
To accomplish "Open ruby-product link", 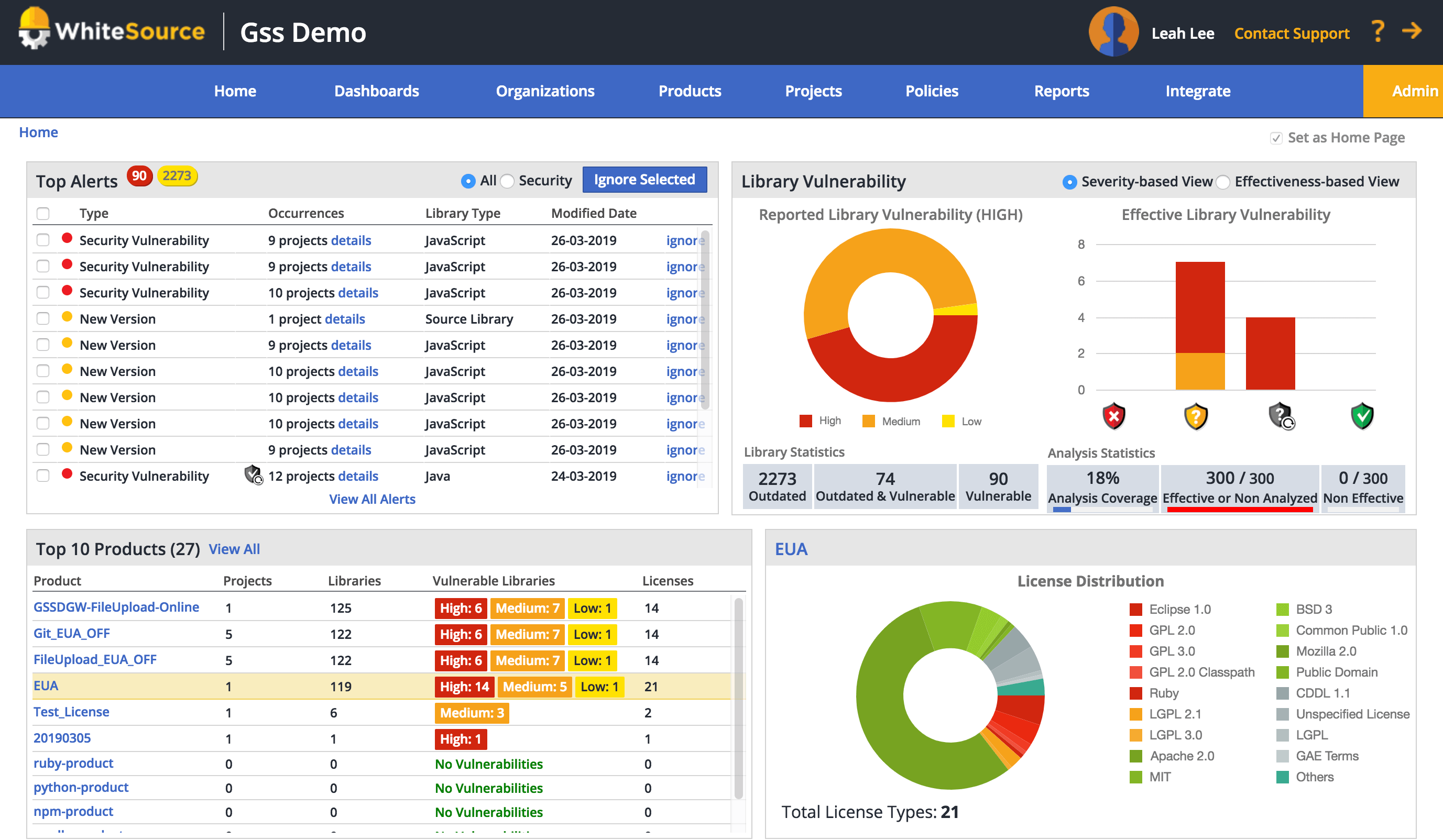I will pos(73,764).
